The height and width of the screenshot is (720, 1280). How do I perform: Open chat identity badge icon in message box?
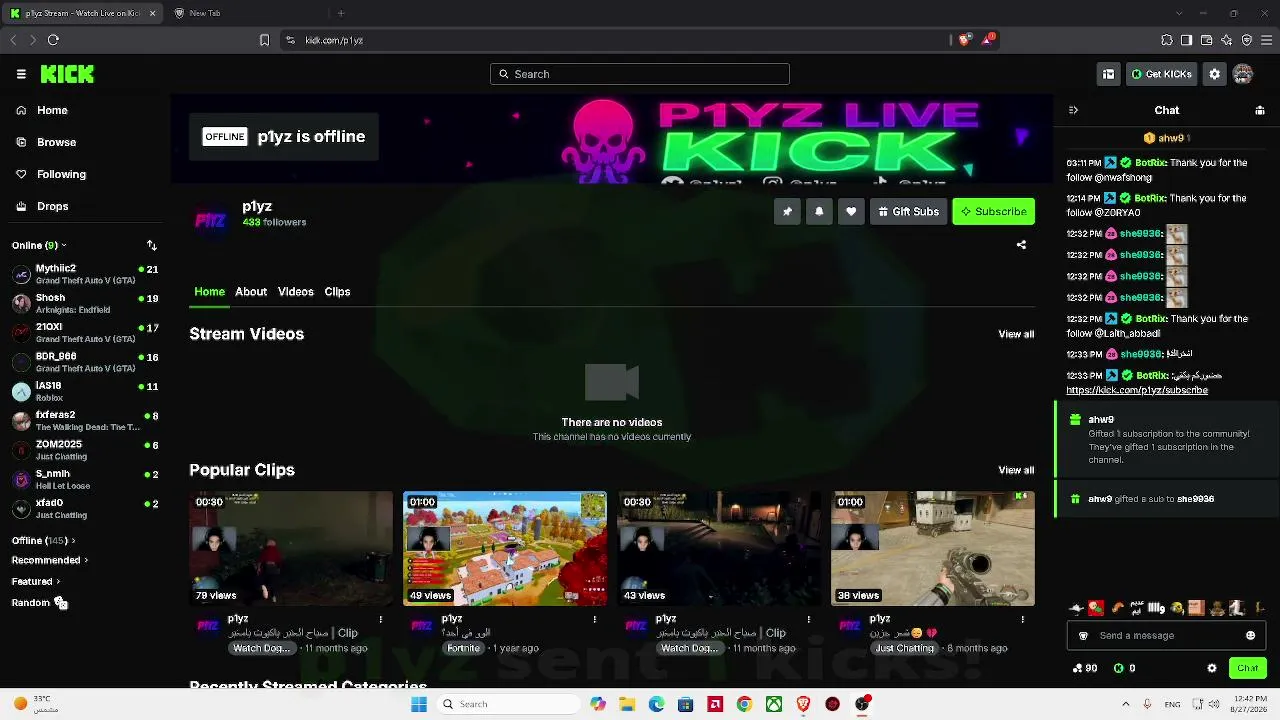[x=1083, y=635]
